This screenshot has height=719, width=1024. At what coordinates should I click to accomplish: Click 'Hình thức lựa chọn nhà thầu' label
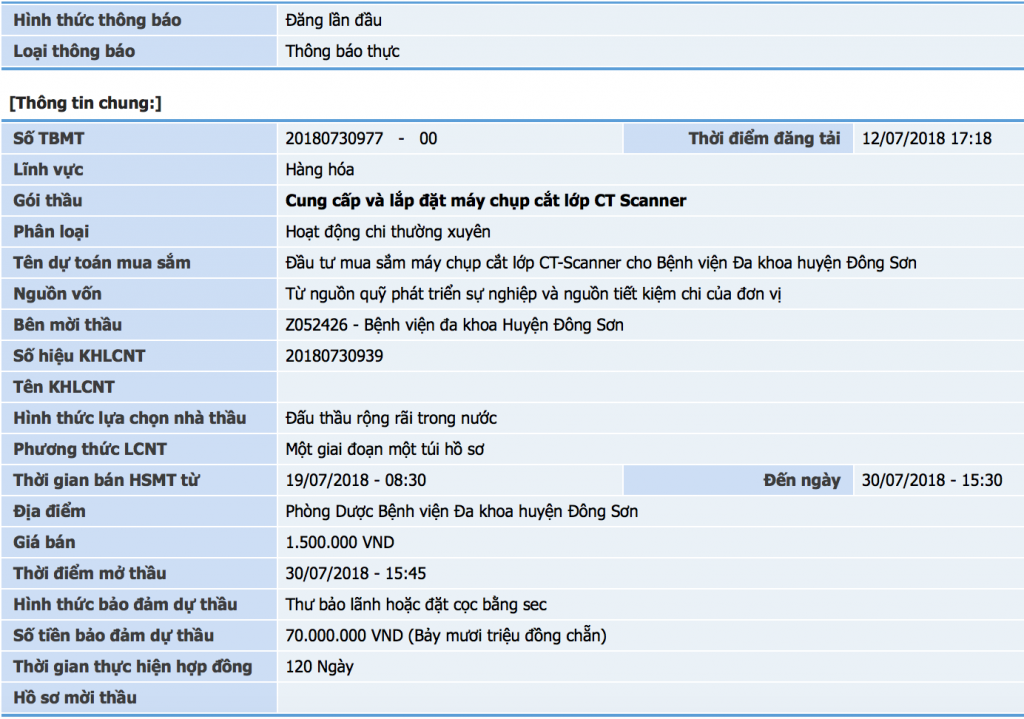click(129, 418)
